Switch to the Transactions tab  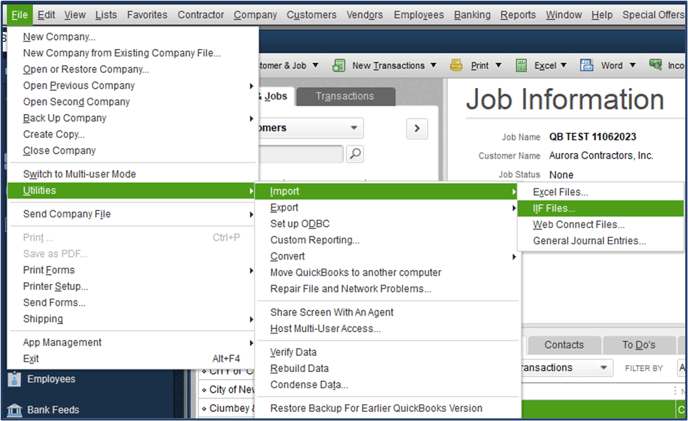pyautogui.click(x=345, y=97)
